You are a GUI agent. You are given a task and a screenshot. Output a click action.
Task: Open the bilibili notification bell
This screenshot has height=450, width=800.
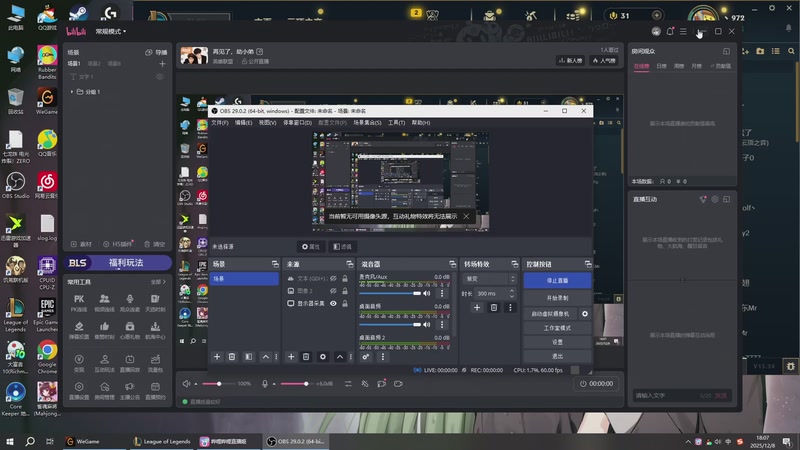[670, 32]
